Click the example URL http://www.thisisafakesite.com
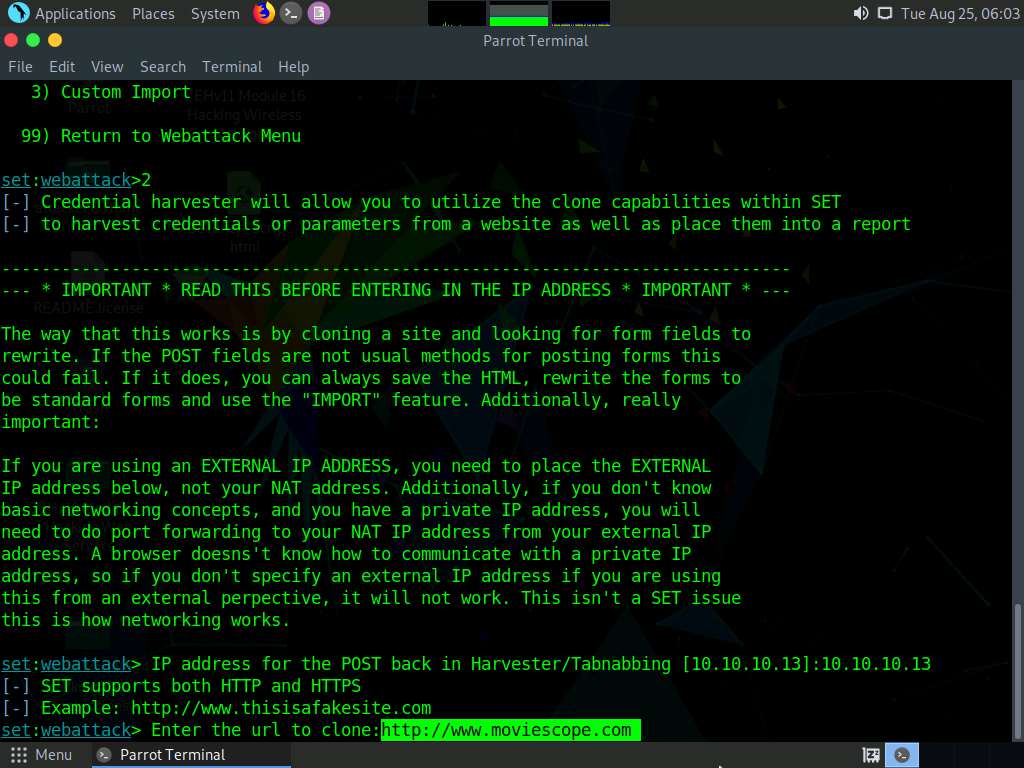The image size is (1024, 768). click(281, 708)
